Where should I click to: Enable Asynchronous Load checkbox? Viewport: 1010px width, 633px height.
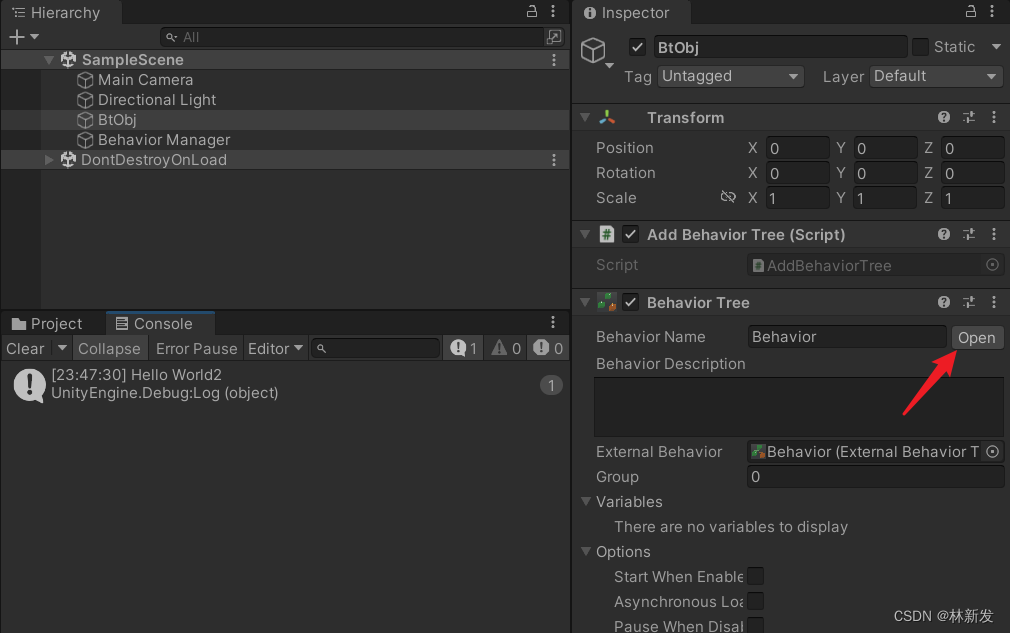(756, 601)
